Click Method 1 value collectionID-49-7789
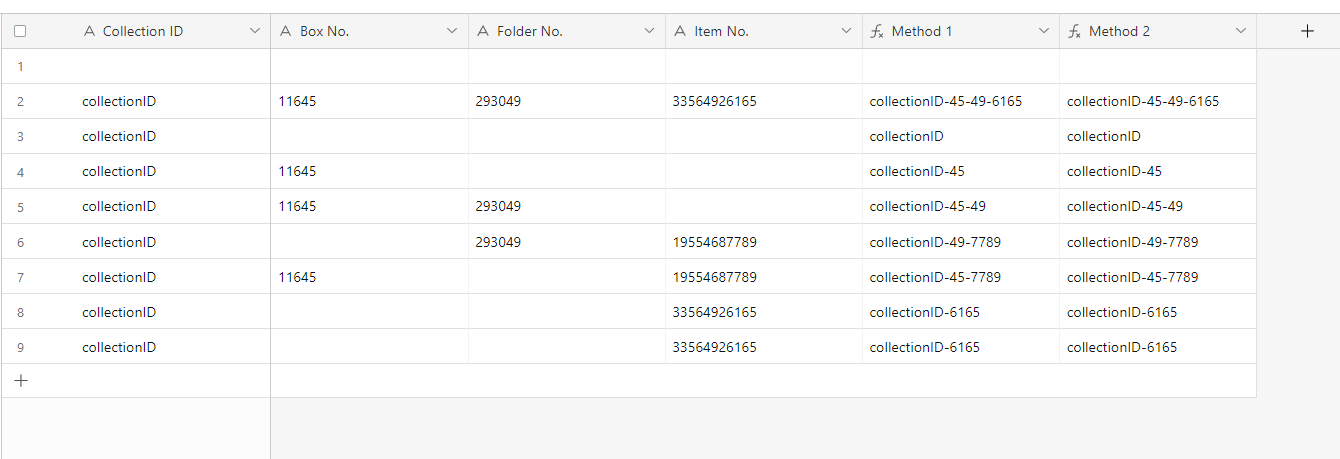Image resolution: width=1340 pixels, height=459 pixels. (x=935, y=242)
